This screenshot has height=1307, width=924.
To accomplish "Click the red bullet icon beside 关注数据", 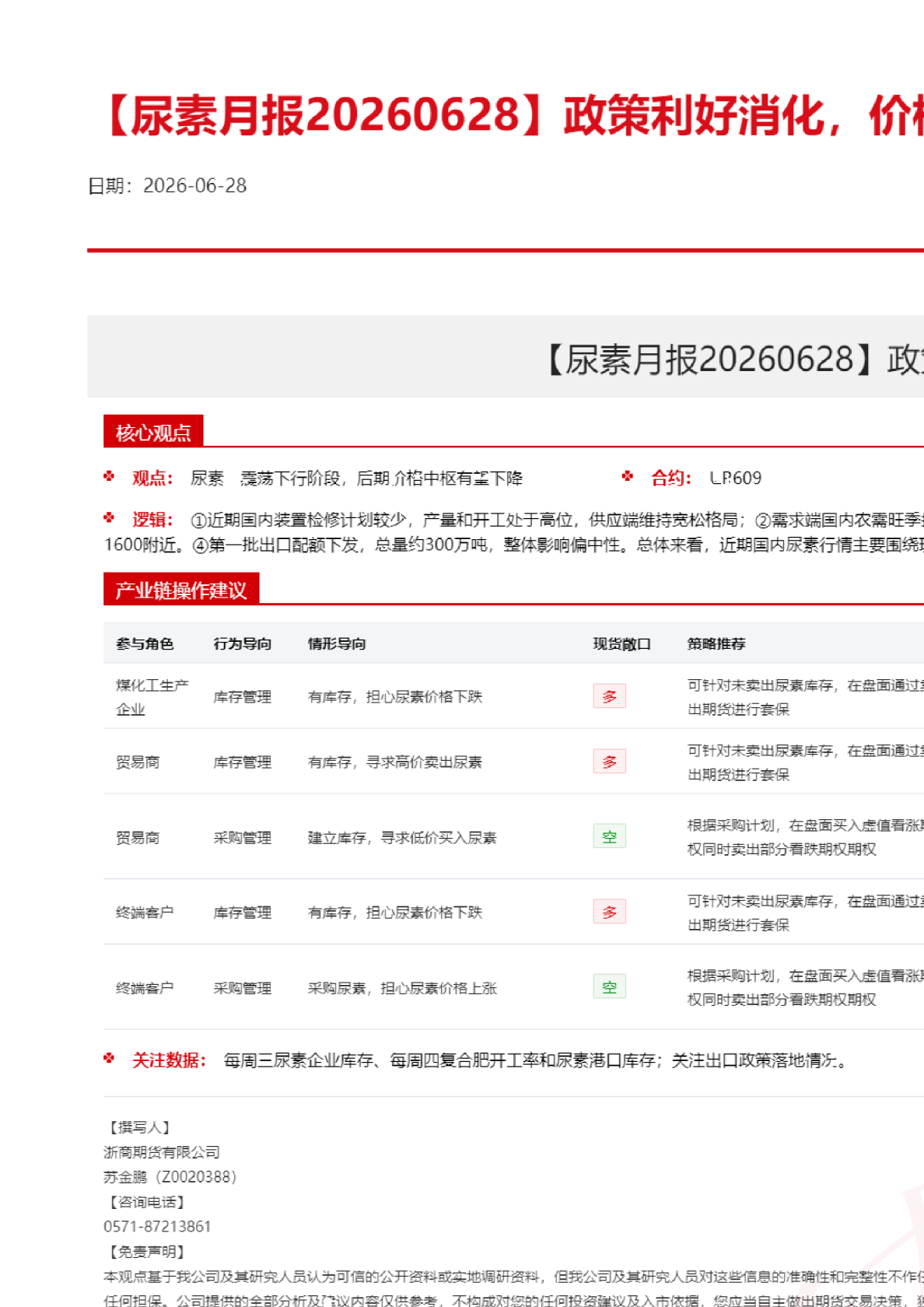I will point(110,1058).
